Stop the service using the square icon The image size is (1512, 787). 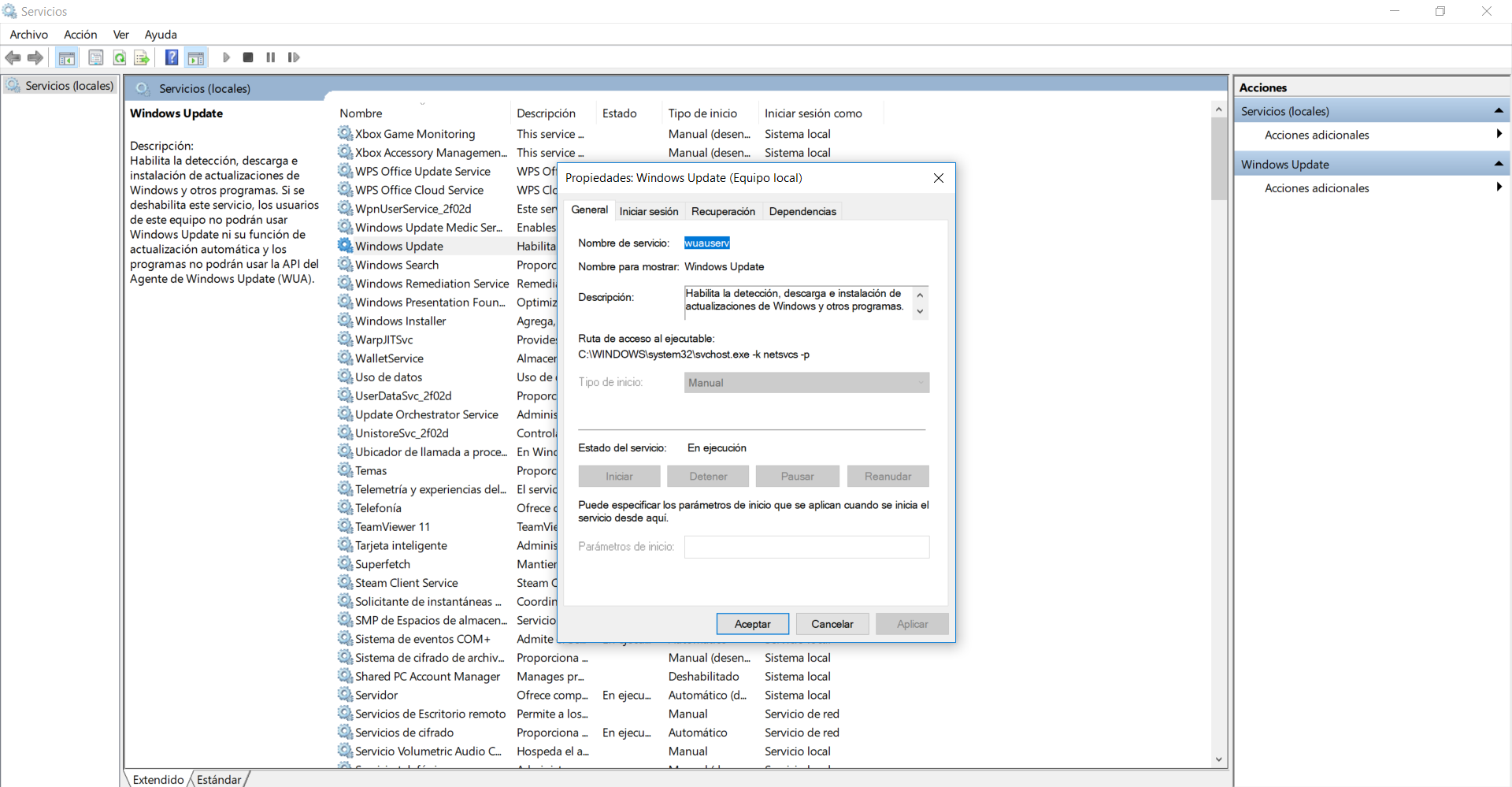pos(248,58)
